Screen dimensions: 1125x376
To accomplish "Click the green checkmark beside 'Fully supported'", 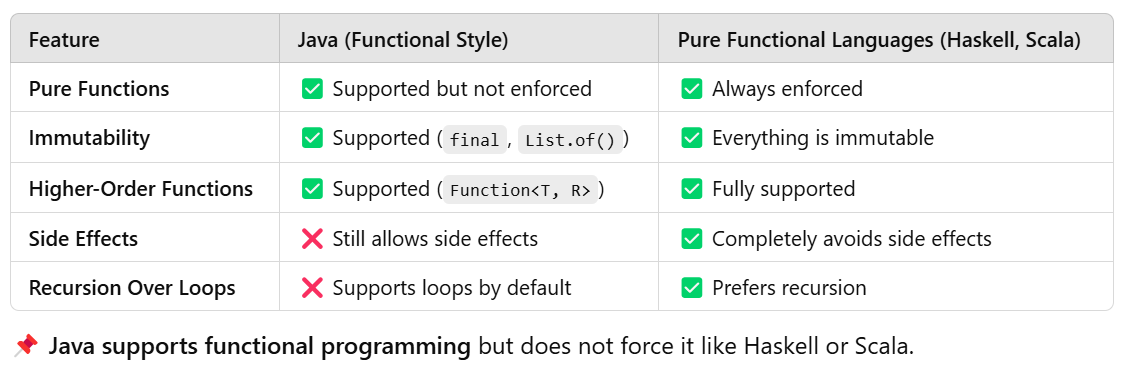I will 692,189.
